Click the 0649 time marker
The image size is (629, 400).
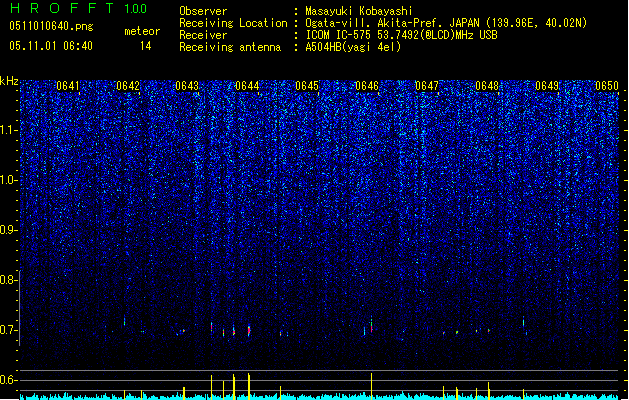(x=547, y=86)
